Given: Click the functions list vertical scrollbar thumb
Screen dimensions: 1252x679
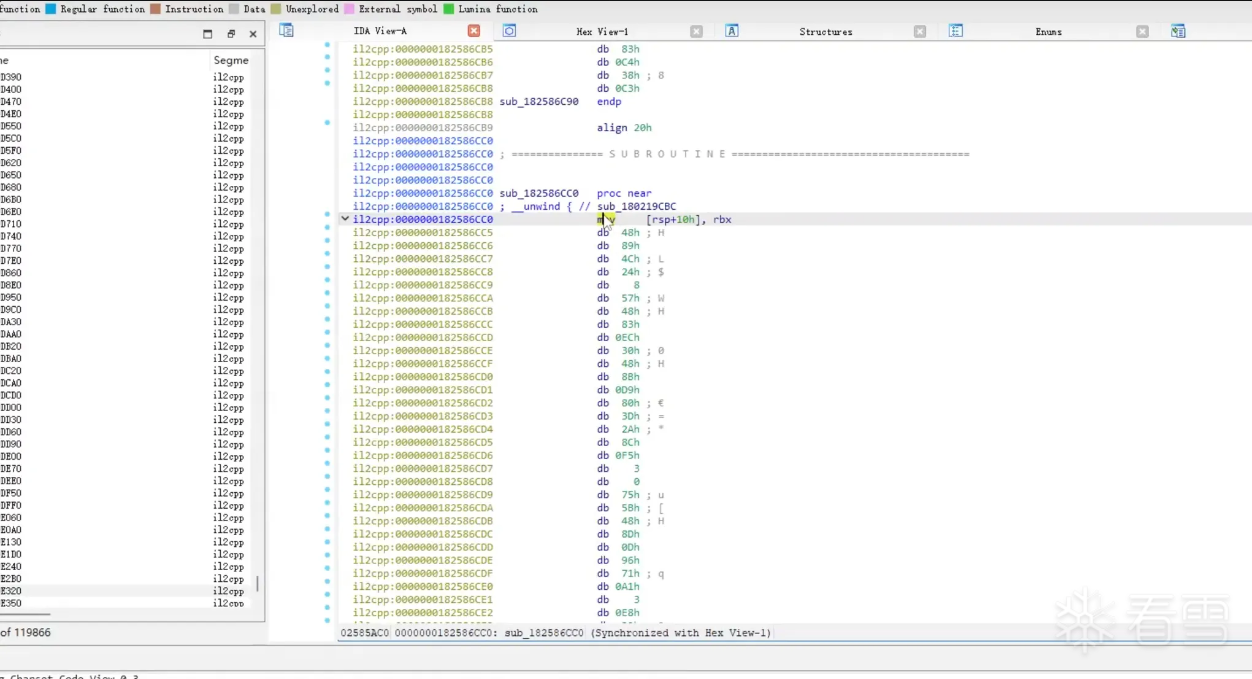Looking at the screenshot, I should tap(258, 583).
